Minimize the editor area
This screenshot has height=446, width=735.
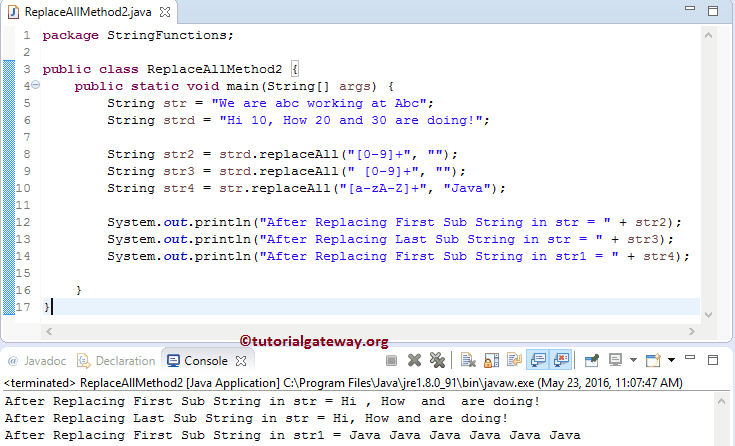pyautogui.click(x=690, y=8)
